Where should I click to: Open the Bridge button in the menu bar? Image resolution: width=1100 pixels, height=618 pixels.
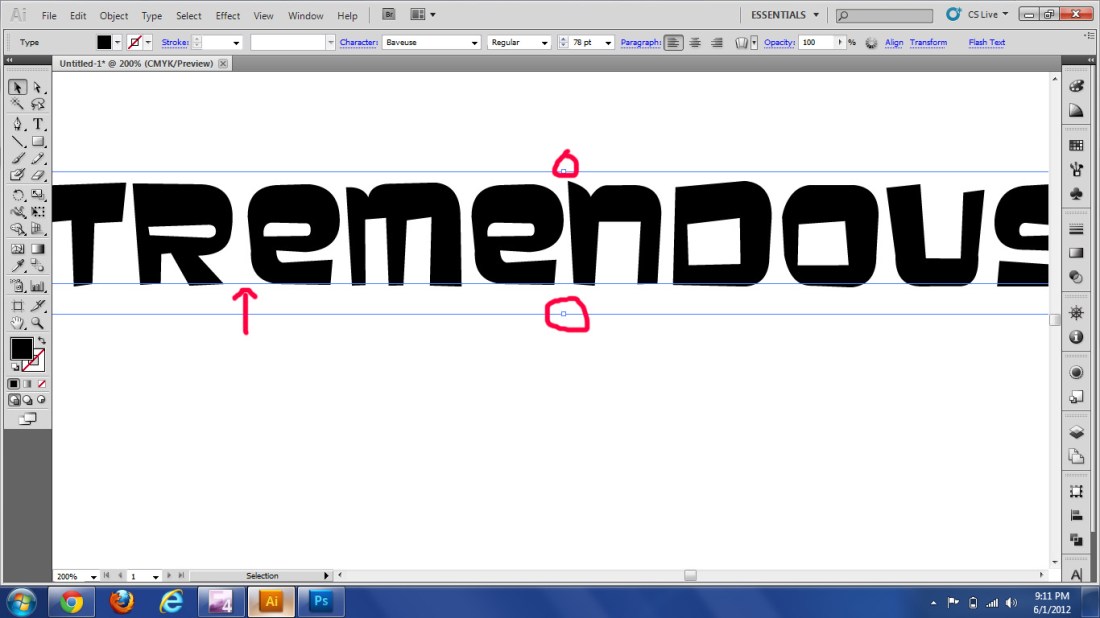[x=389, y=15]
